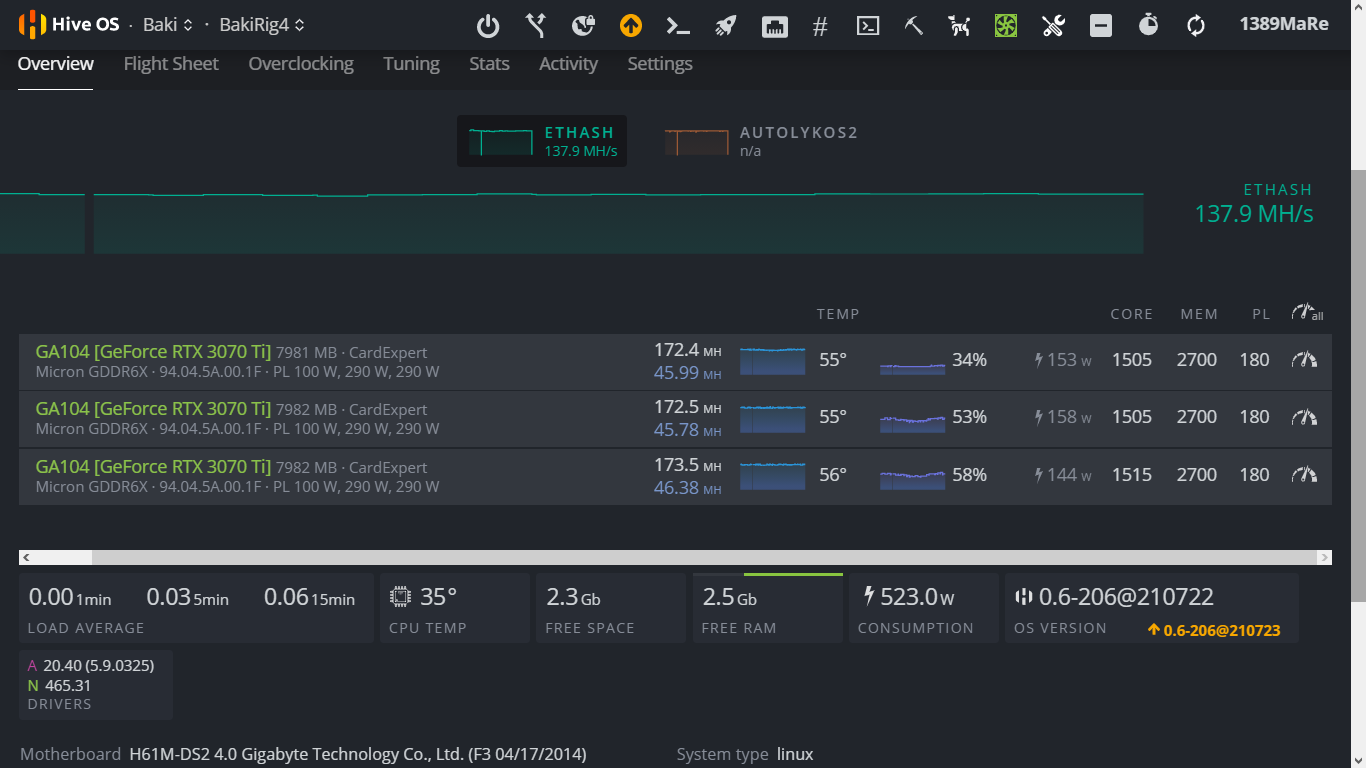Open the Baki farm dropdown
Viewport: 1366px width, 768px height.
pos(168,24)
